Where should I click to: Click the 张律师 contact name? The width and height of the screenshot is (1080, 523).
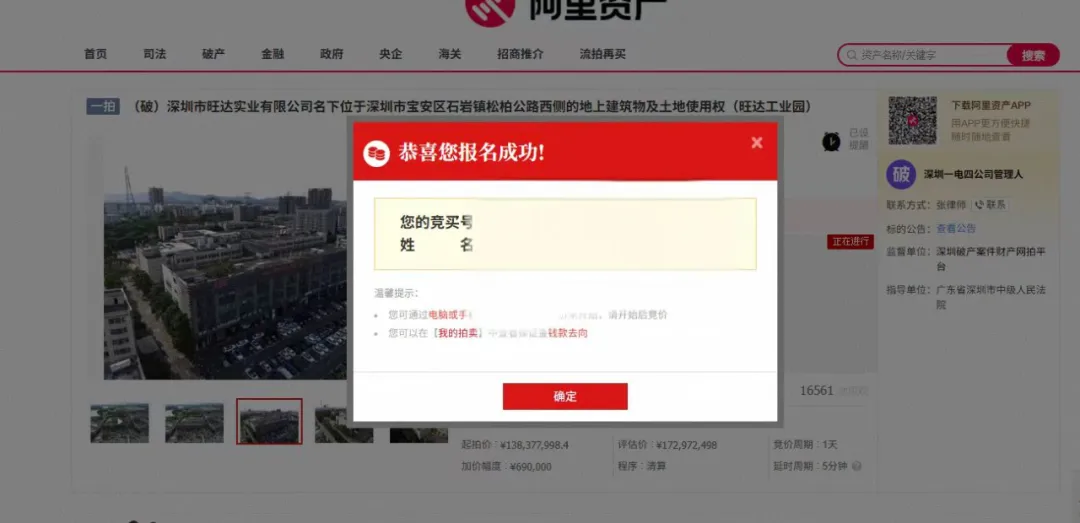pyautogui.click(x=951, y=205)
